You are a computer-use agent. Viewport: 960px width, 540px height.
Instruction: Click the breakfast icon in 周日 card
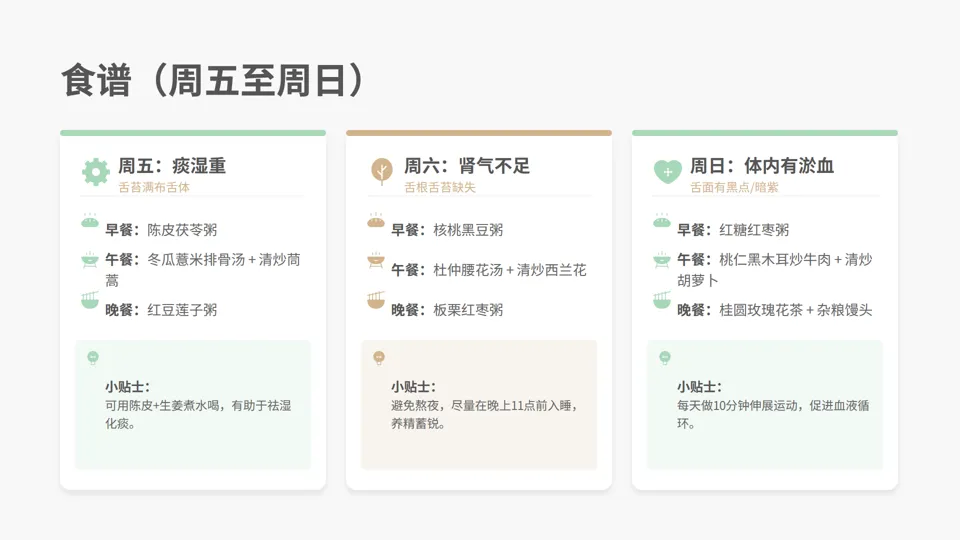pos(662,220)
